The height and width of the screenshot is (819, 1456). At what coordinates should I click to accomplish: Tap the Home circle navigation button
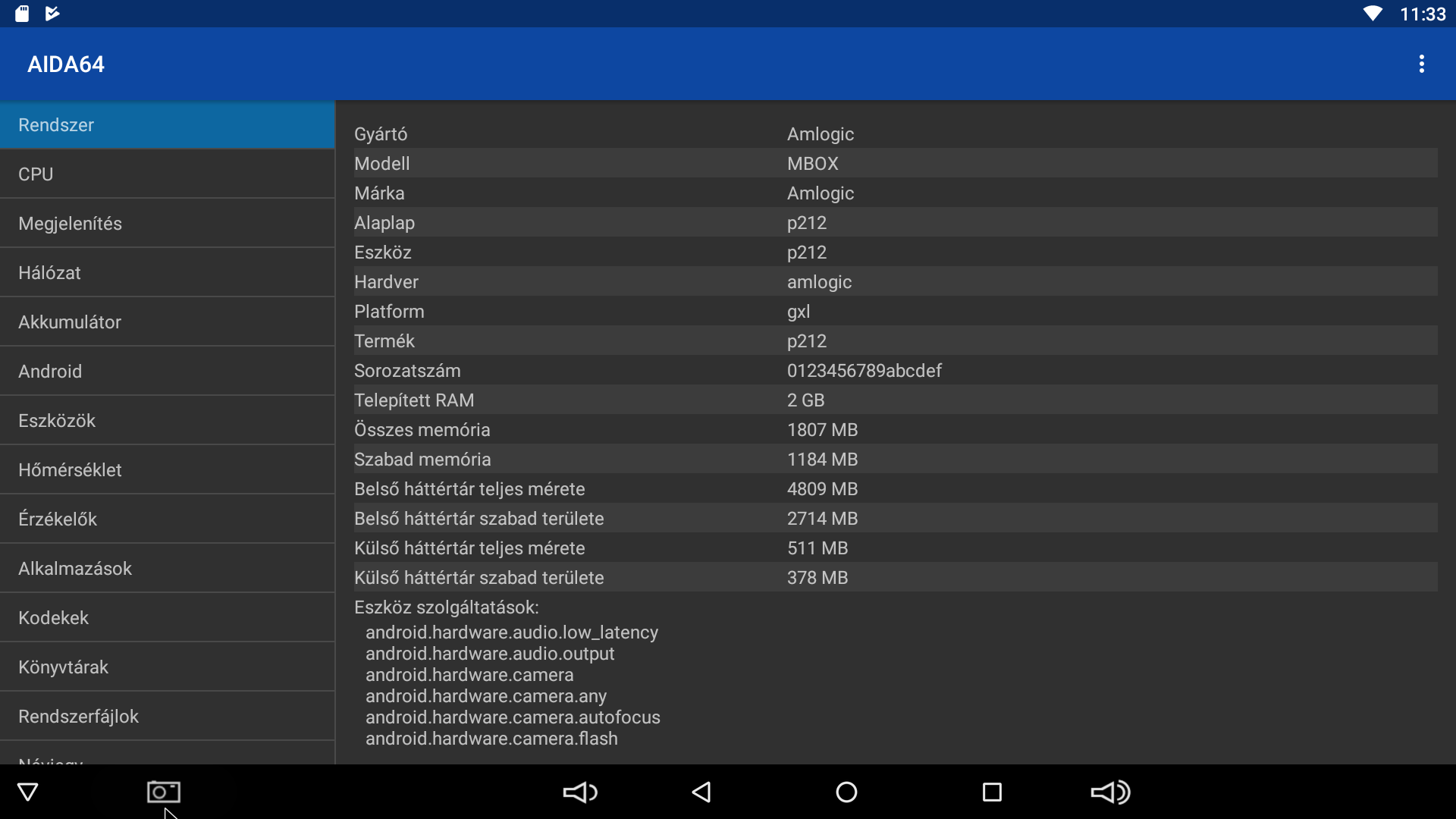tap(846, 792)
